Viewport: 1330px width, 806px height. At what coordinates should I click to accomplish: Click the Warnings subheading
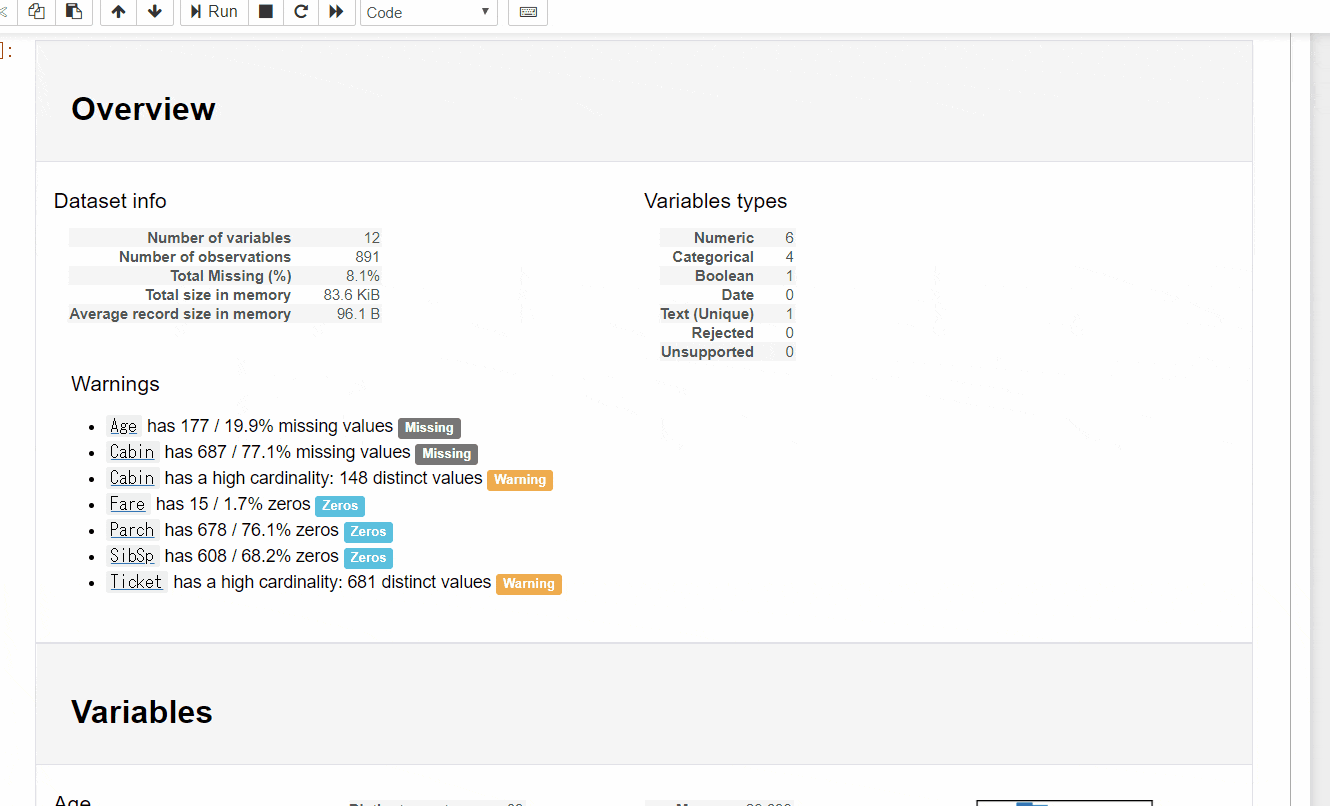(x=115, y=384)
